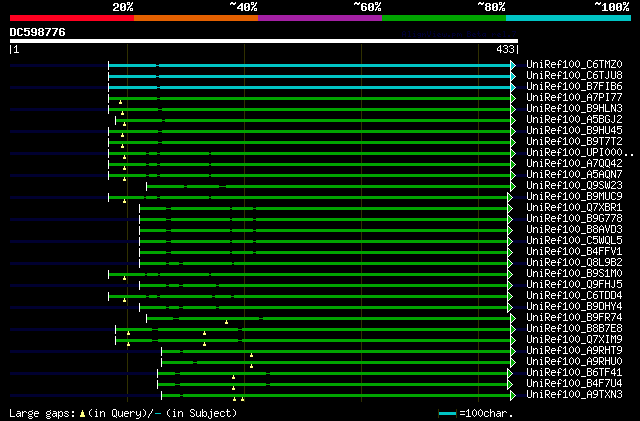This screenshot has width=640, height=421.
Task: Open the UniRef100_Q9SW23 hit entry
Action: coord(574,186)
